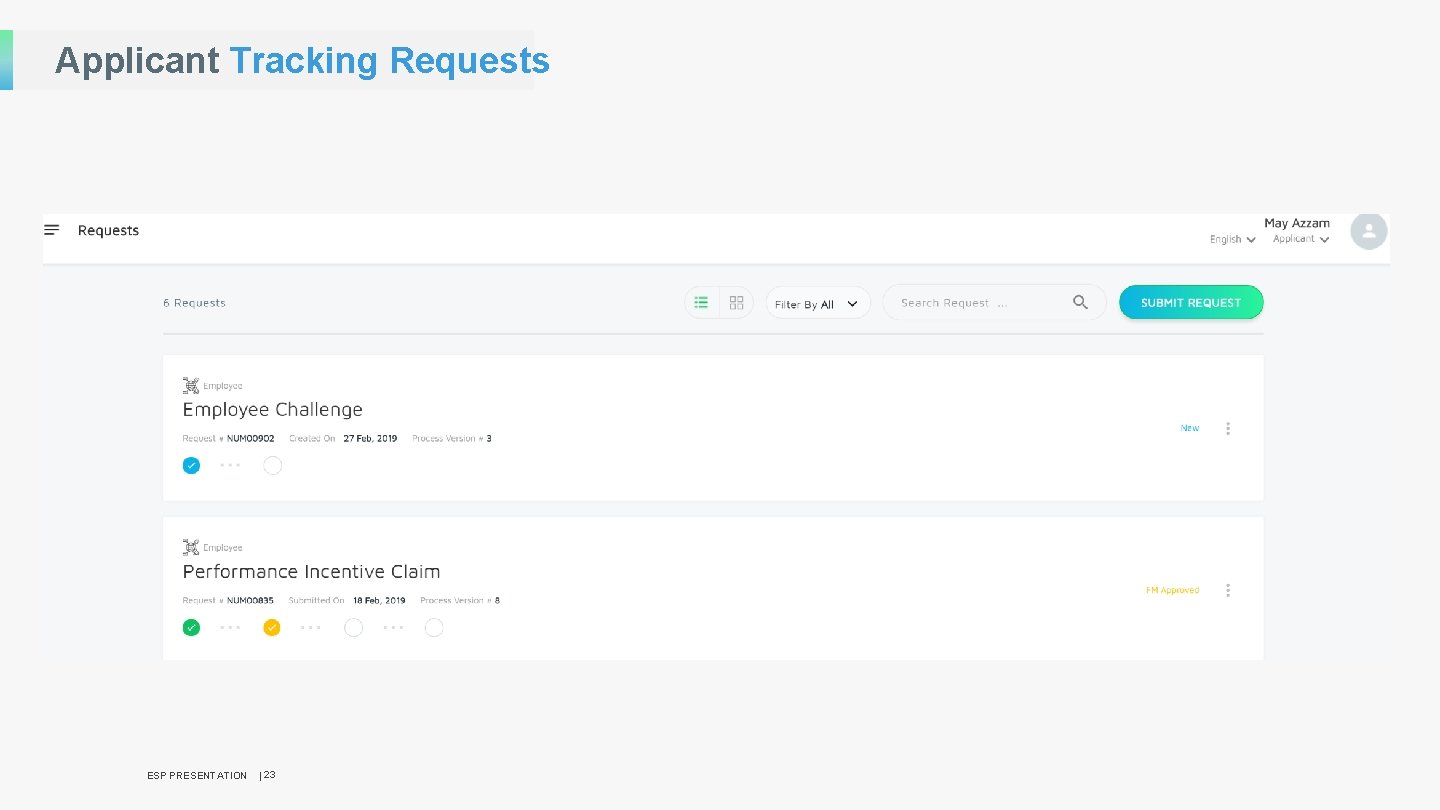Switch to the grid view layout
This screenshot has width=1440, height=810.
736,301
